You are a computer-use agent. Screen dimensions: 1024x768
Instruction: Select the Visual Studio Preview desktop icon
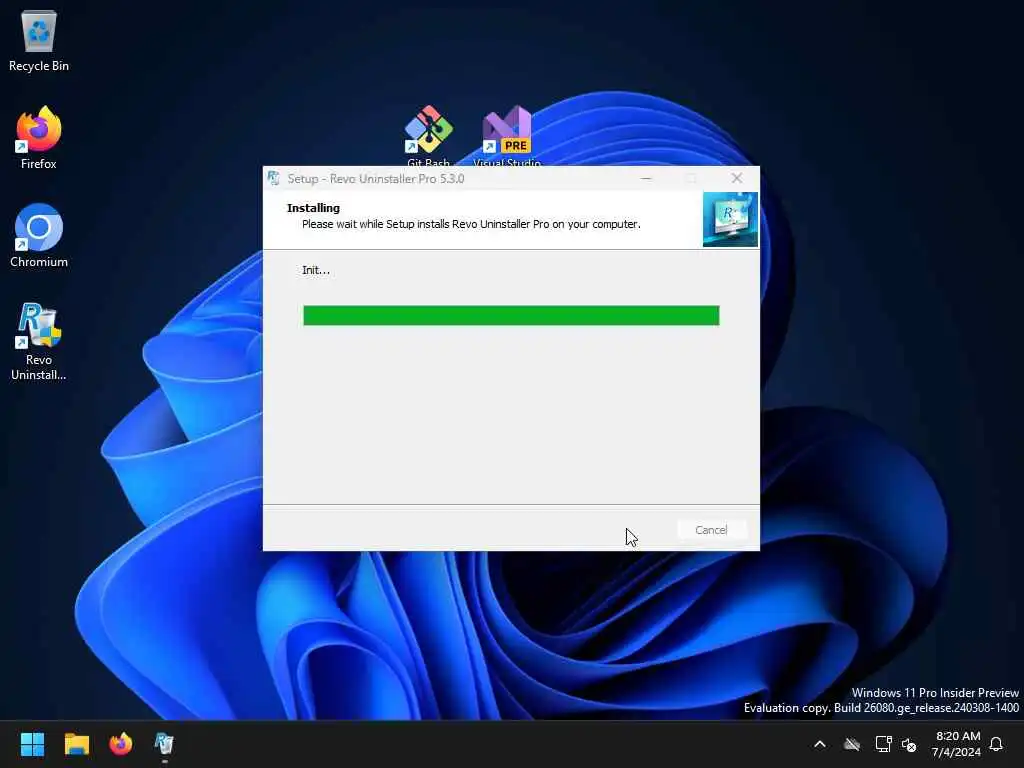[x=507, y=135]
